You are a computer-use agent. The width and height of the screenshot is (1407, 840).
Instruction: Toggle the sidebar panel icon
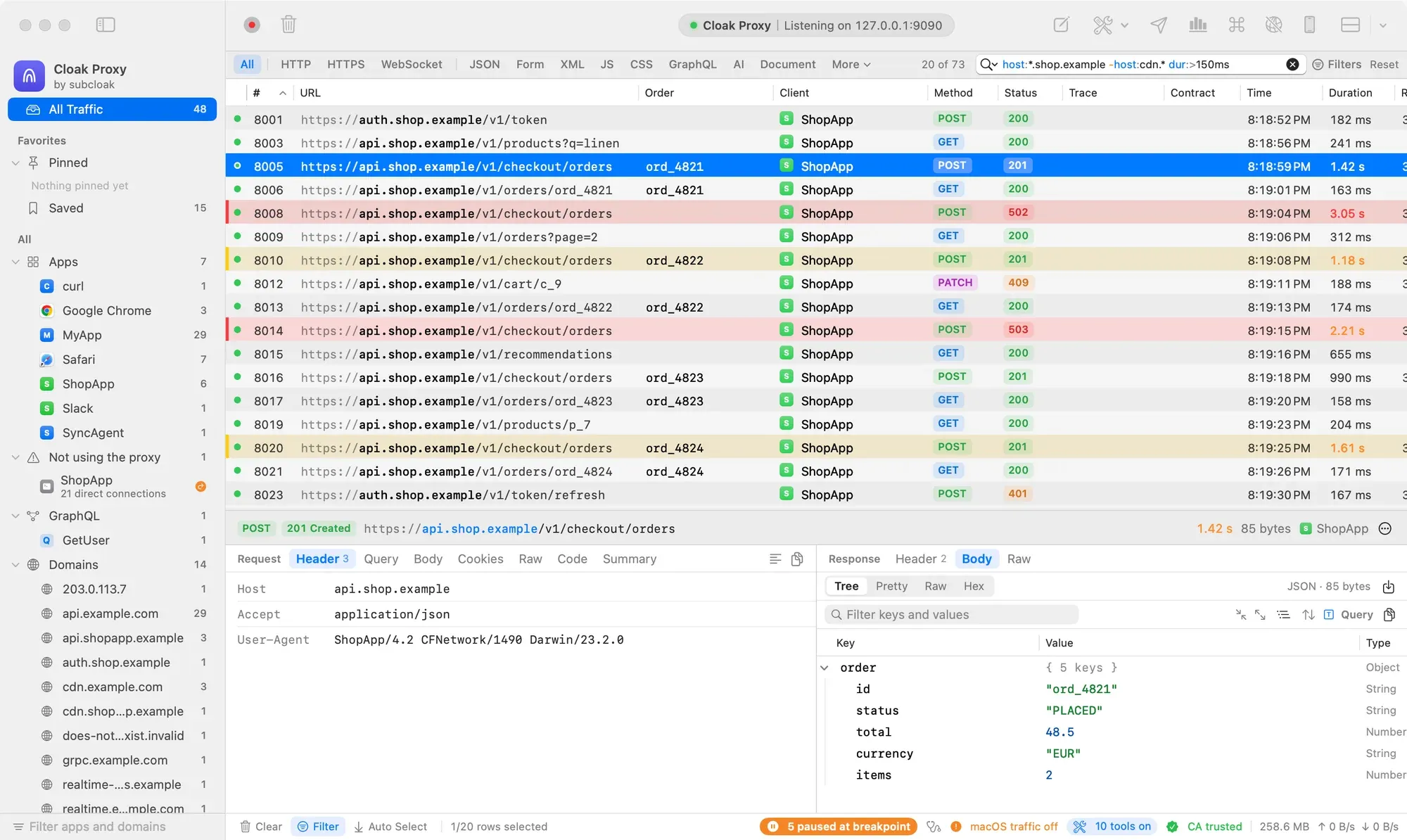(x=106, y=25)
